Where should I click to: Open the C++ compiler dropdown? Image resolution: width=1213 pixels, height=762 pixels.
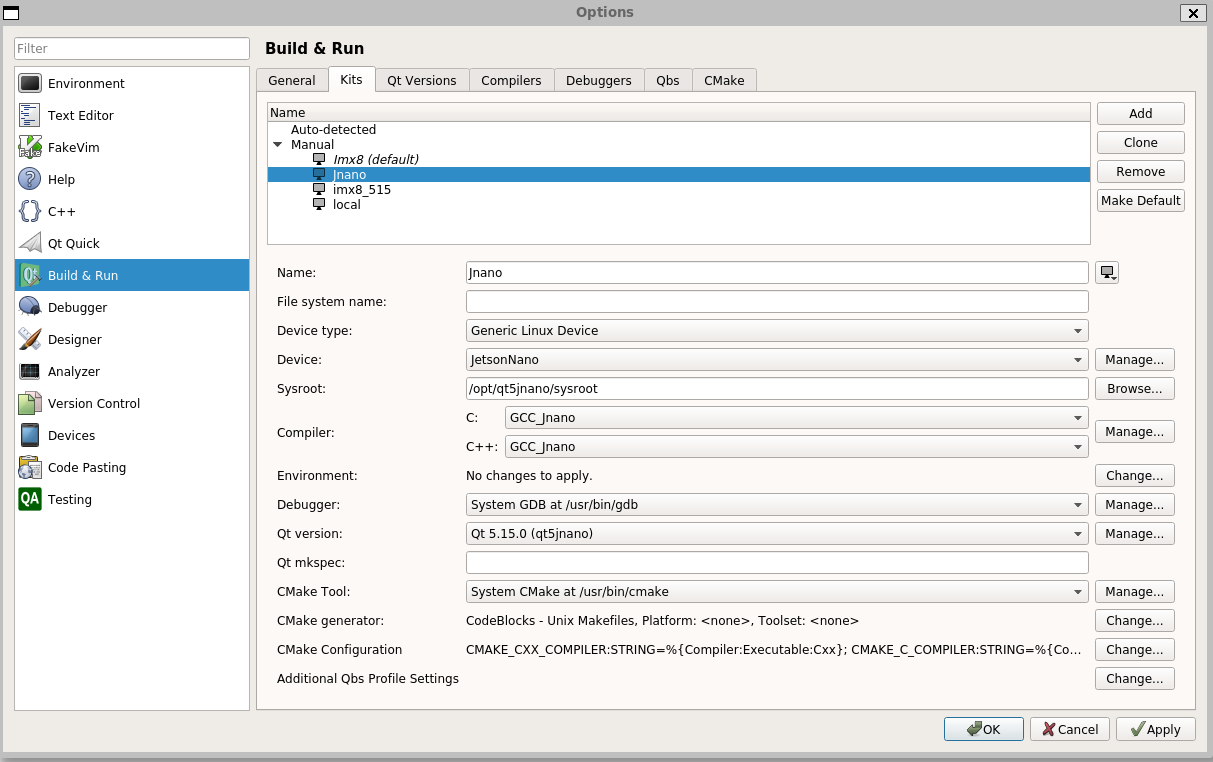coord(797,447)
